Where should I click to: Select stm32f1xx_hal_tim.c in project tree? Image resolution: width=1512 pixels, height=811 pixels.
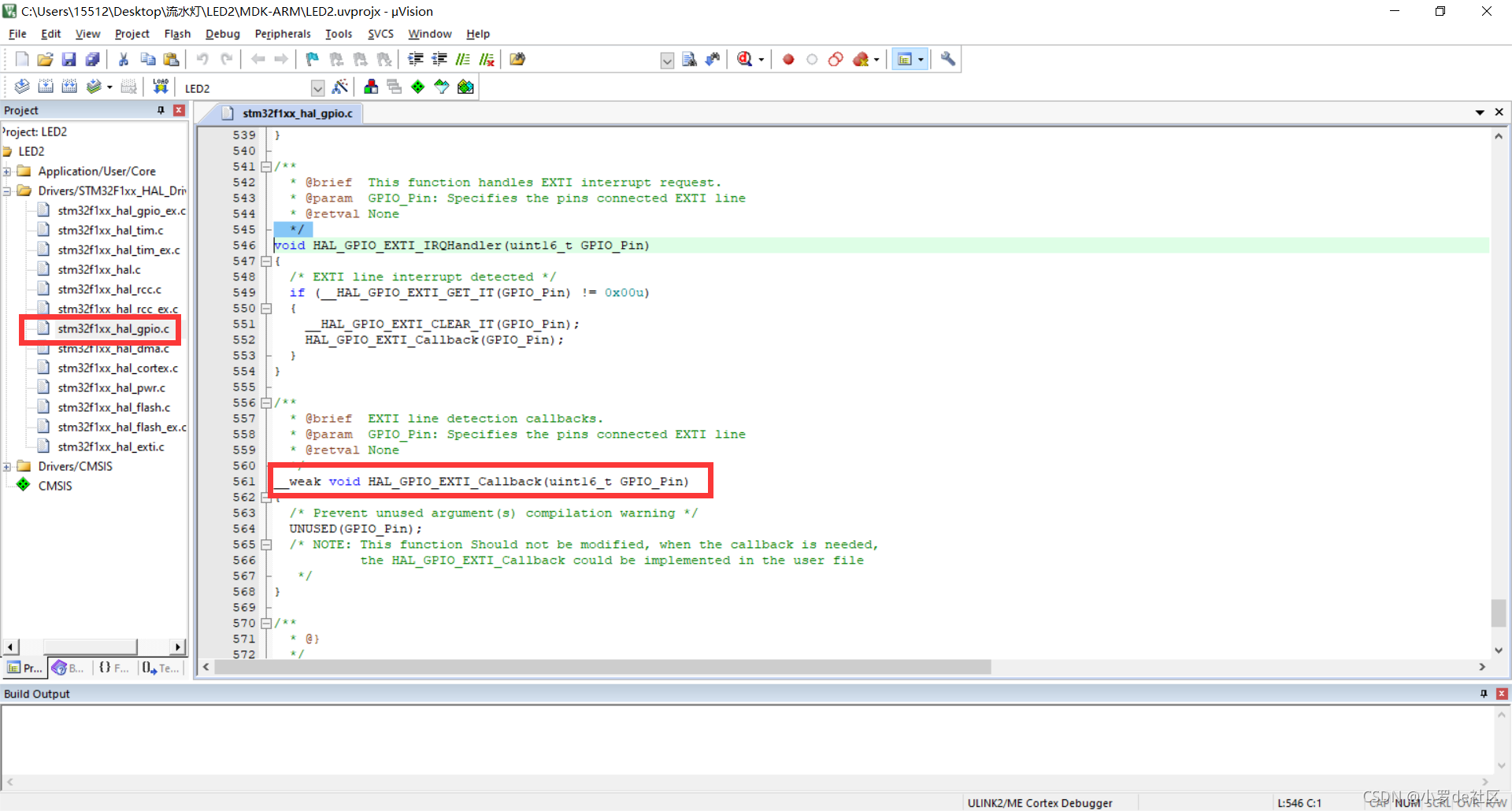(x=110, y=231)
